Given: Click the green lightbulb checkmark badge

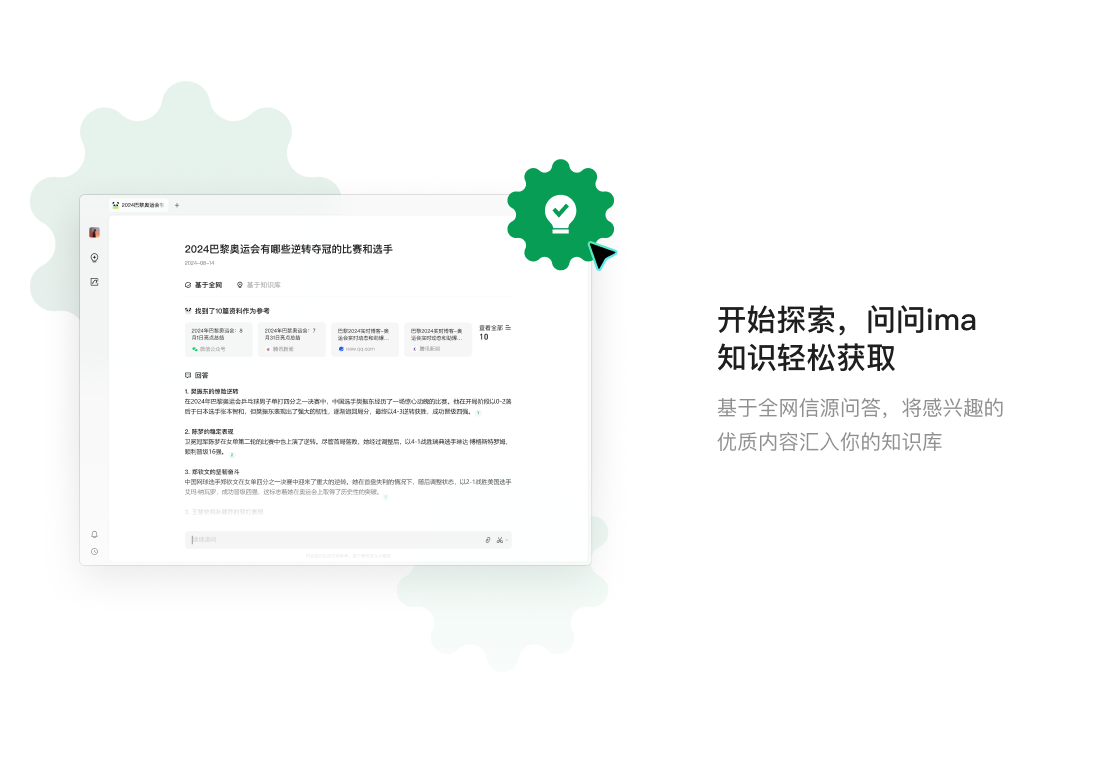Looking at the screenshot, I should (x=561, y=214).
